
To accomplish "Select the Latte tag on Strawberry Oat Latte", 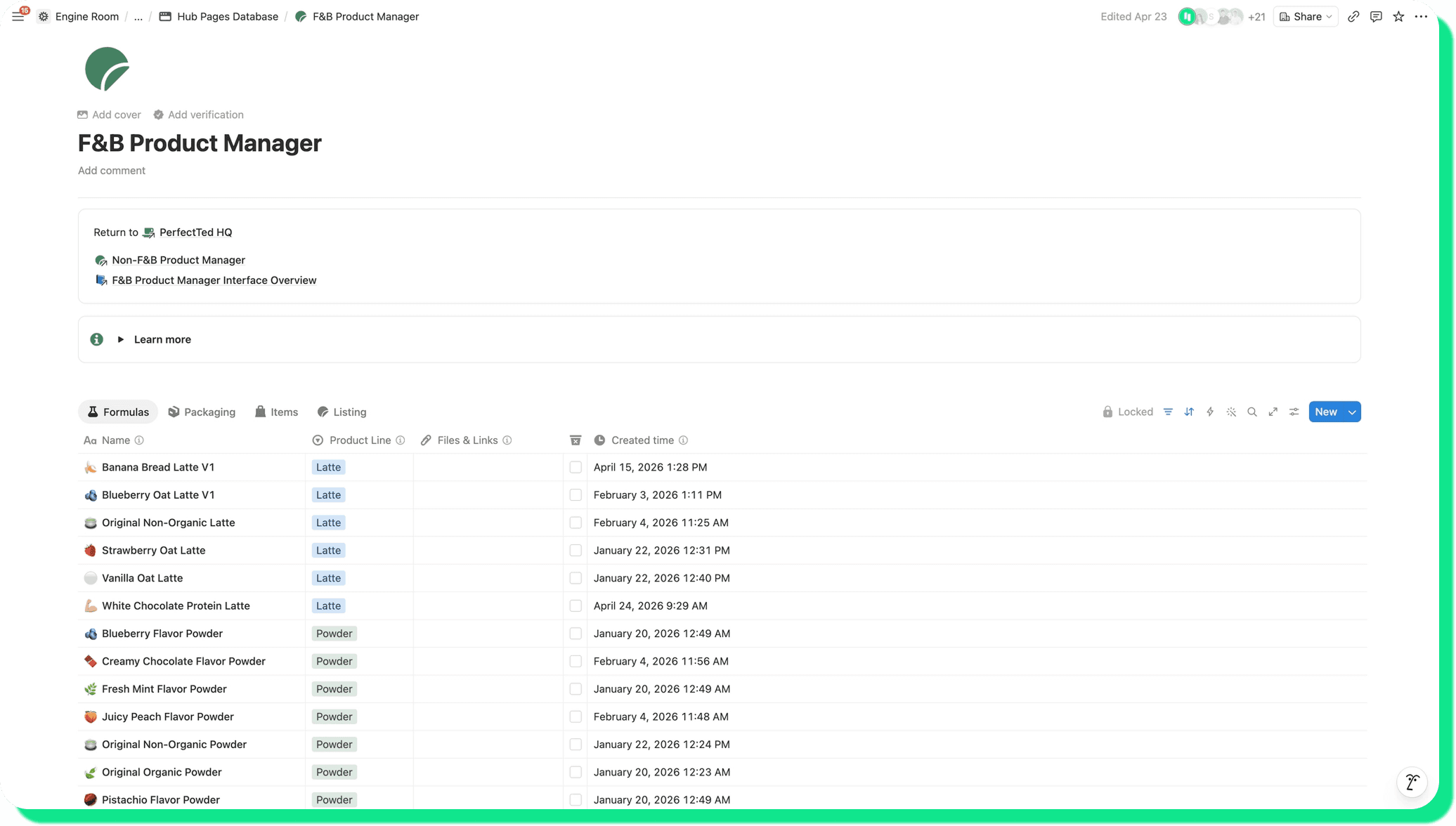I will tap(328, 551).
